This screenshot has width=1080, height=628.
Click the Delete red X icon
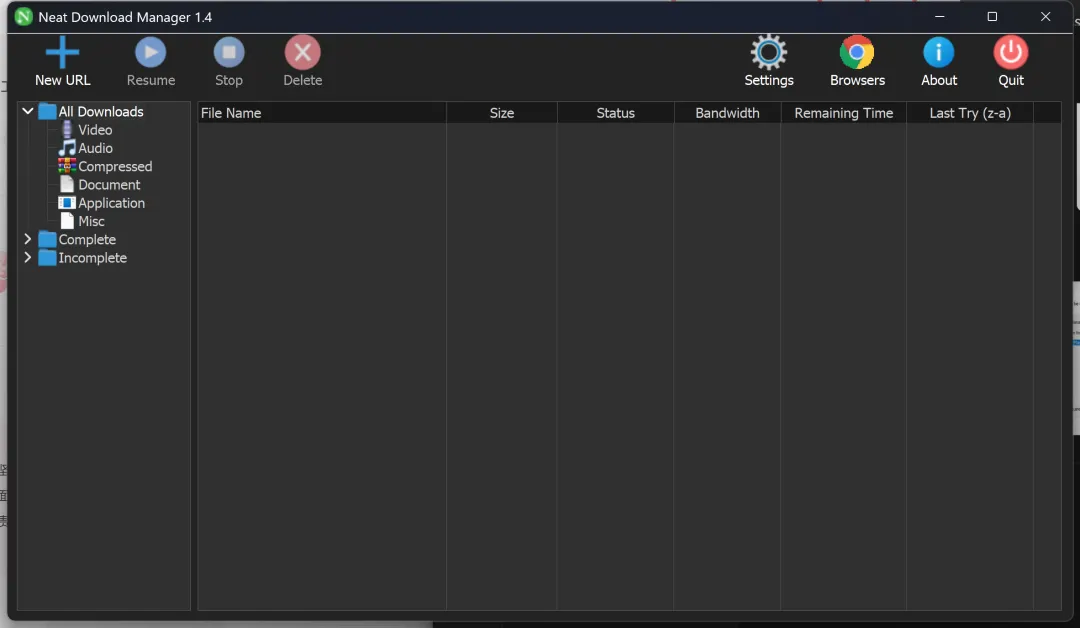[x=302, y=52]
